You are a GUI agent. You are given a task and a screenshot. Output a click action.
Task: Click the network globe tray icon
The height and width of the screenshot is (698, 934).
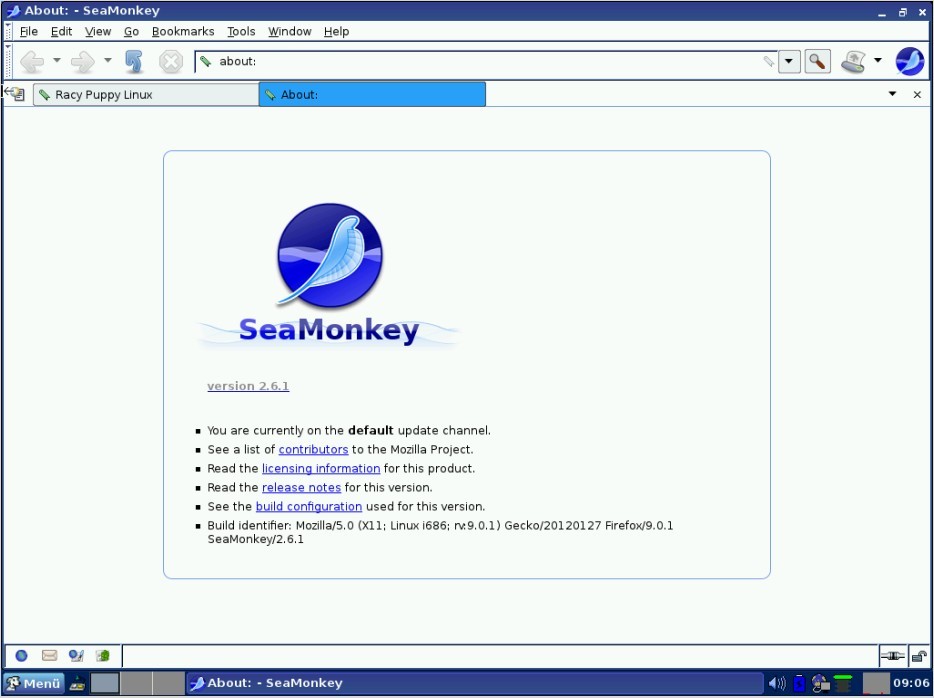(820, 683)
